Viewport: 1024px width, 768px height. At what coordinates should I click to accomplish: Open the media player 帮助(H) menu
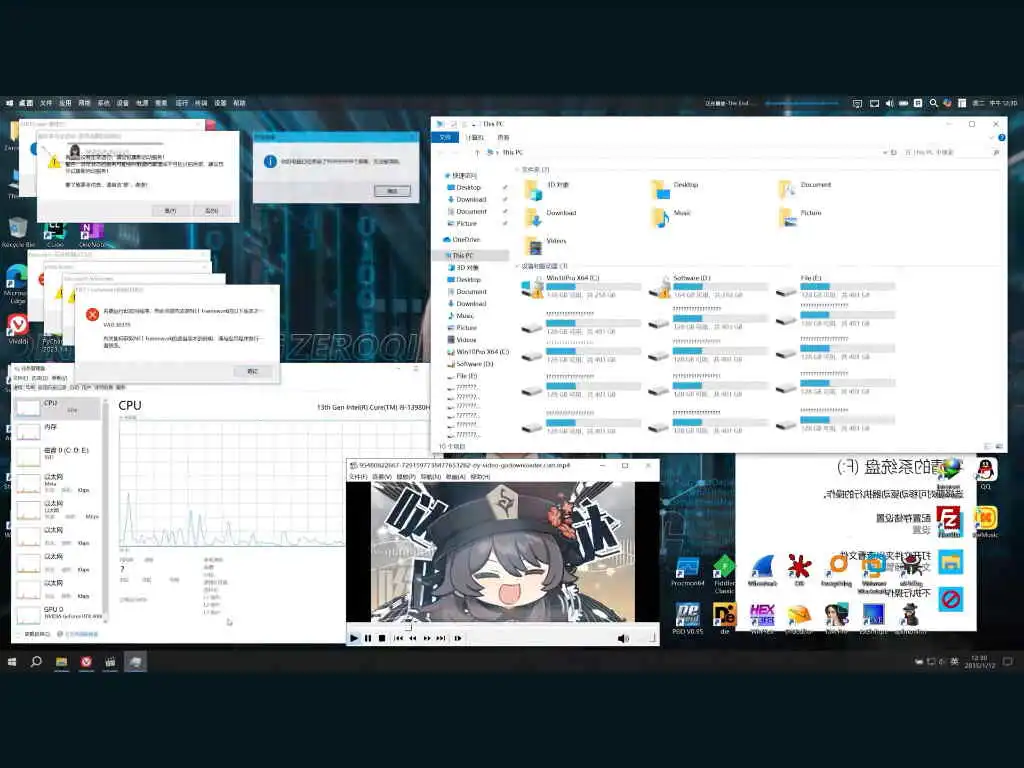coord(480,477)
